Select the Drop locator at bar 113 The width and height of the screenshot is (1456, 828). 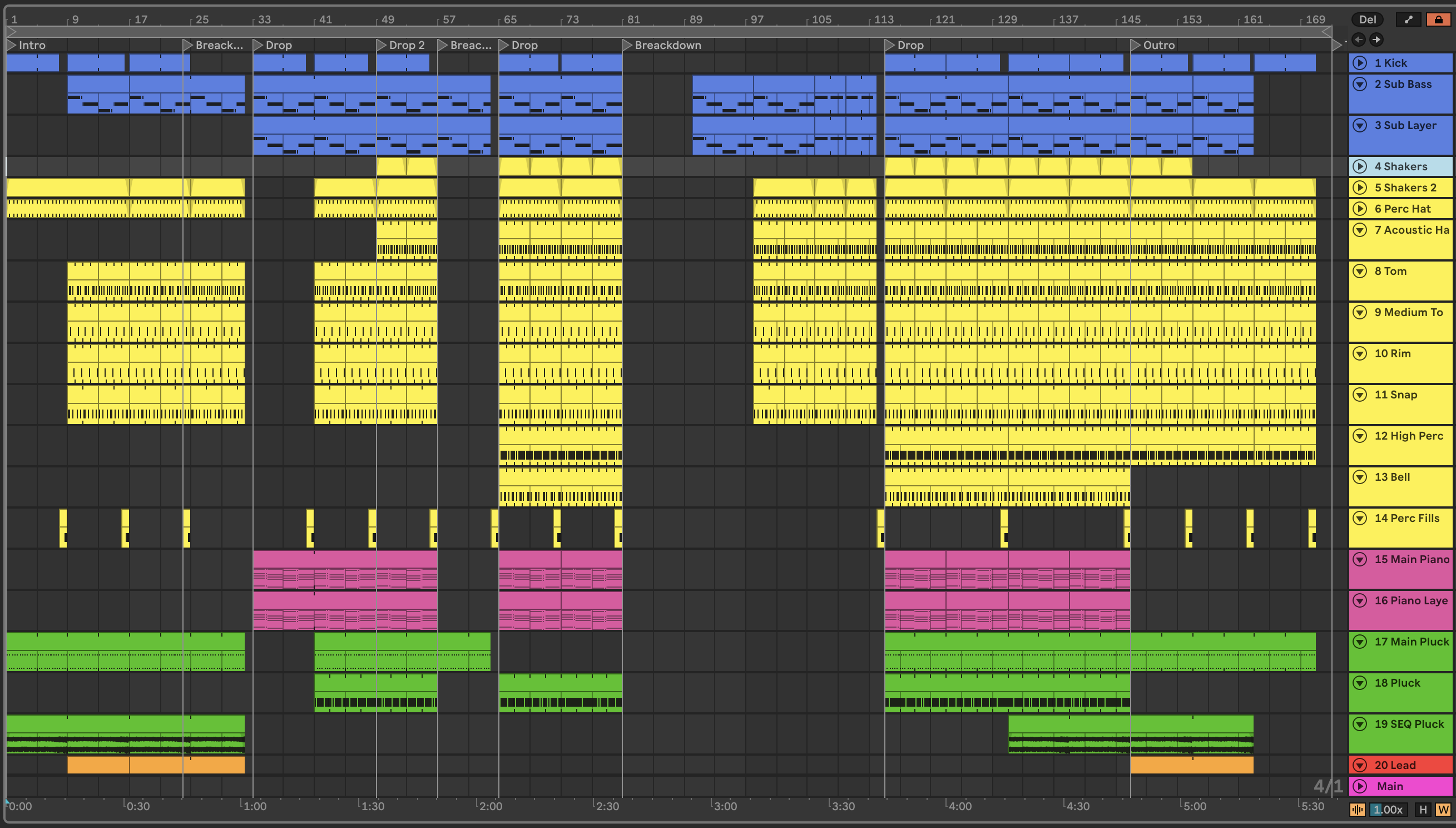[904, 45]
